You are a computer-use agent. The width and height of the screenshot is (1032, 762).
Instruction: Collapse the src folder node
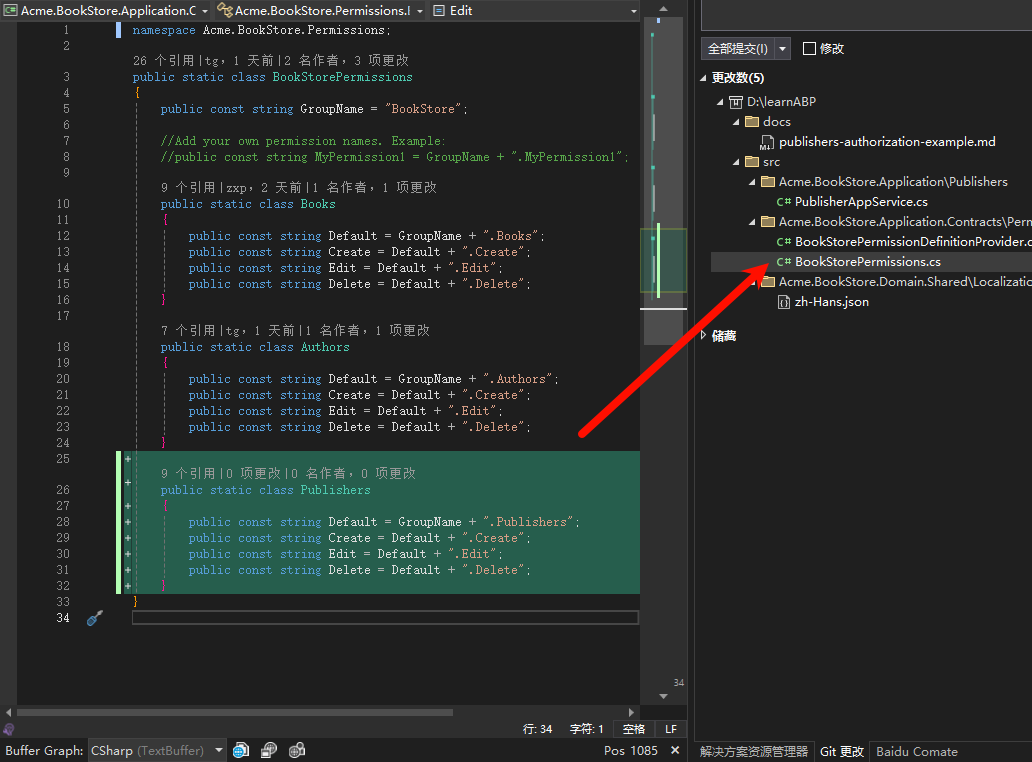pos(736,162)
